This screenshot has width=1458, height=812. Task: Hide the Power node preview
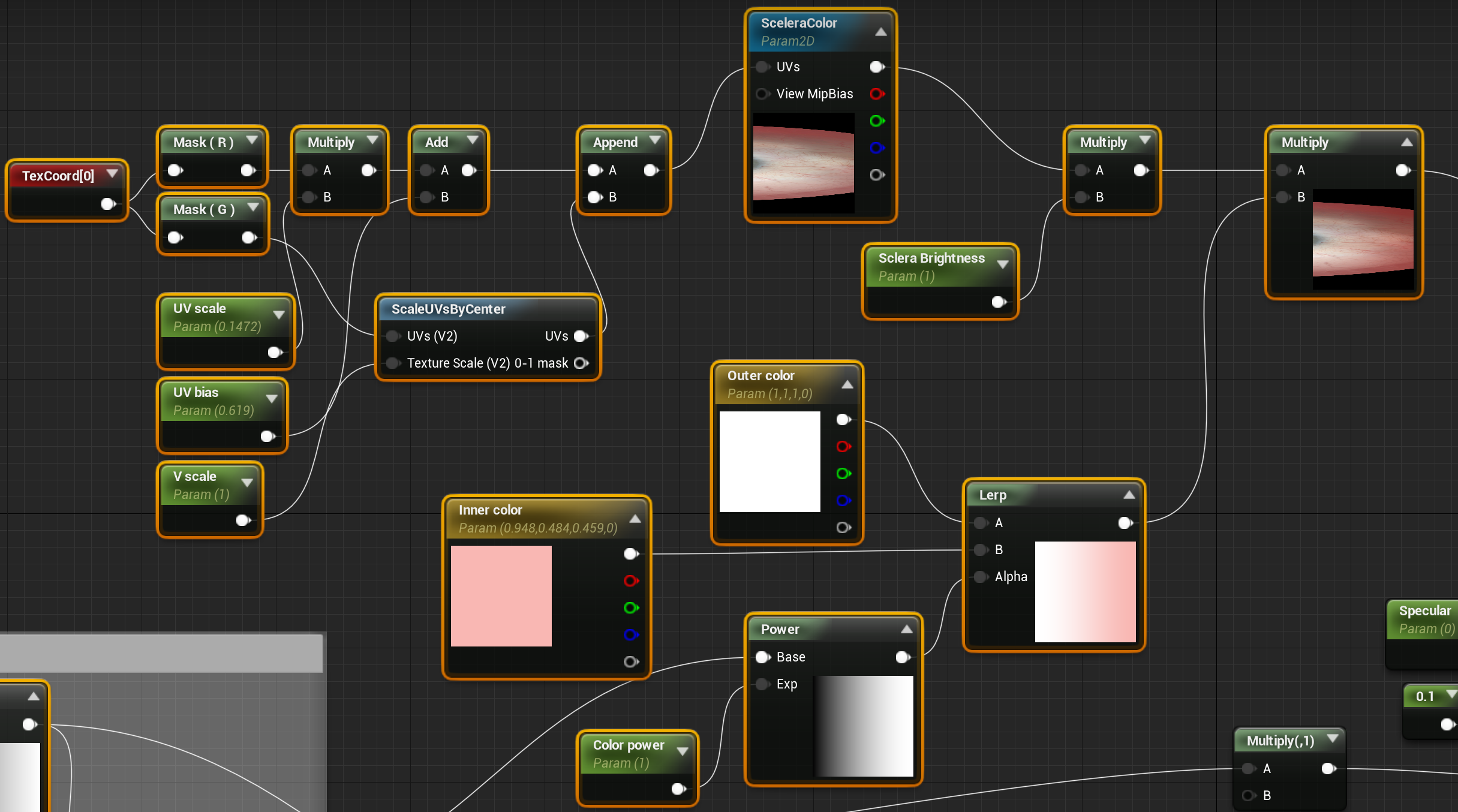[x=906, y=629]
